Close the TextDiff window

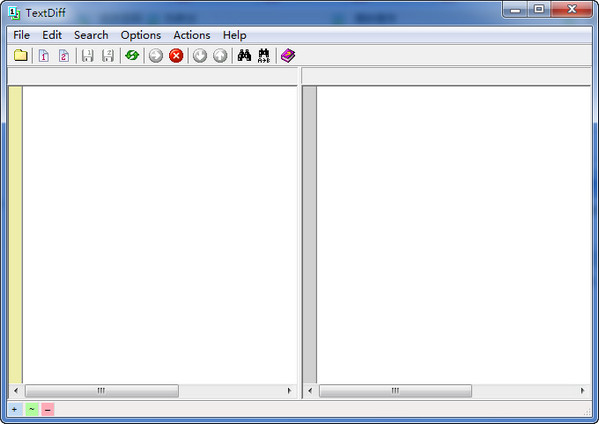tap(572, 10)
